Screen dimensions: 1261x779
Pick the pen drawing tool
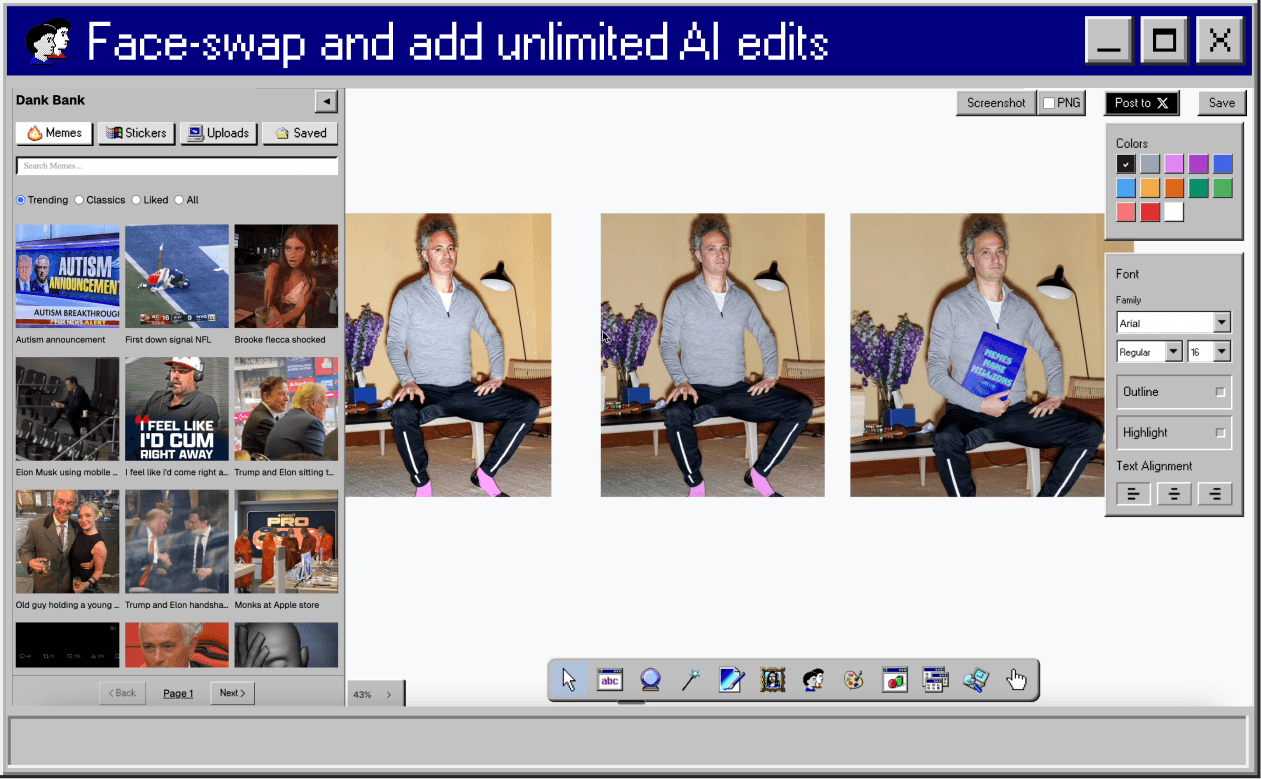[x=730, y=679]
